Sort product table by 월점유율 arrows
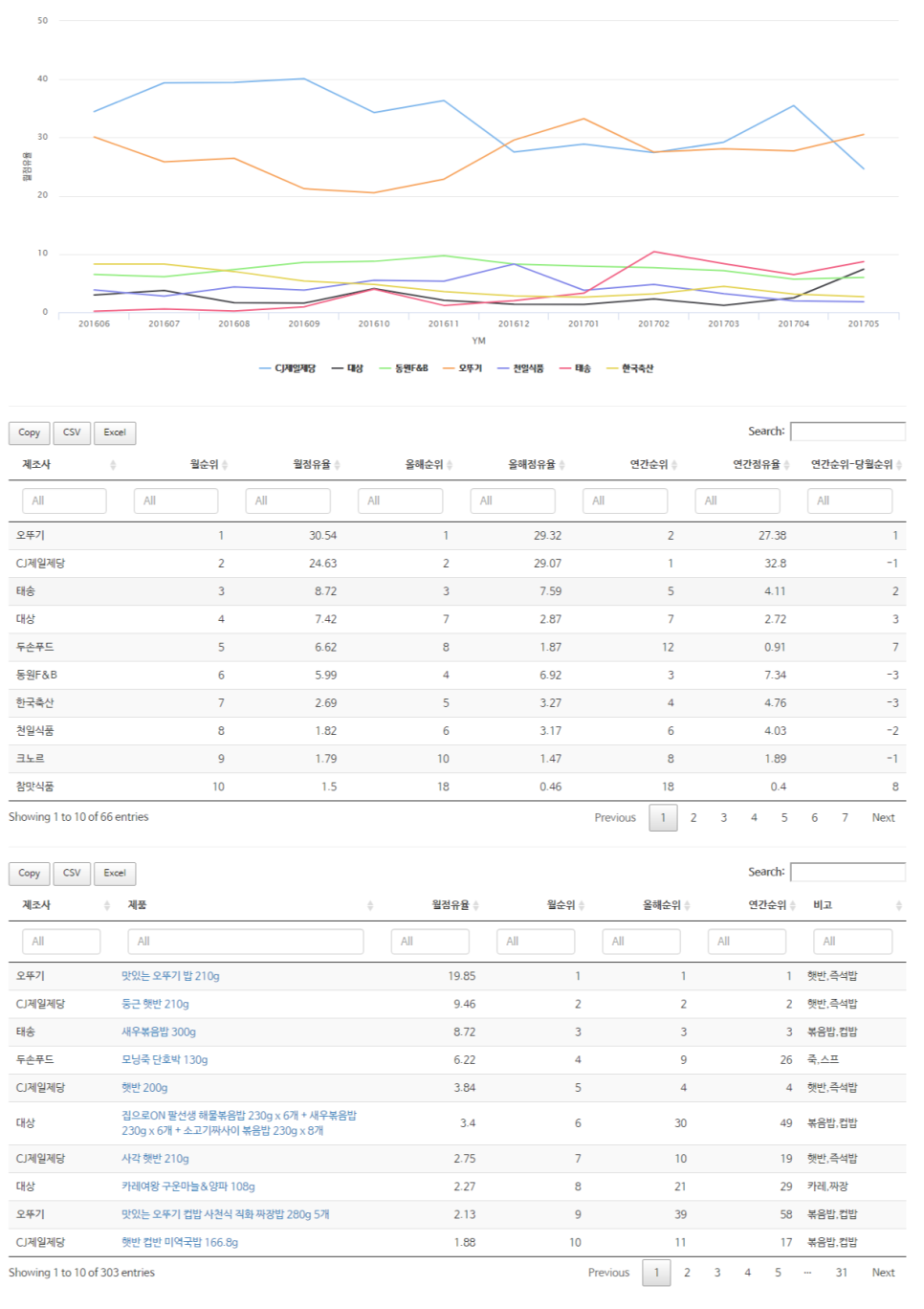 (x=475, y=905)
